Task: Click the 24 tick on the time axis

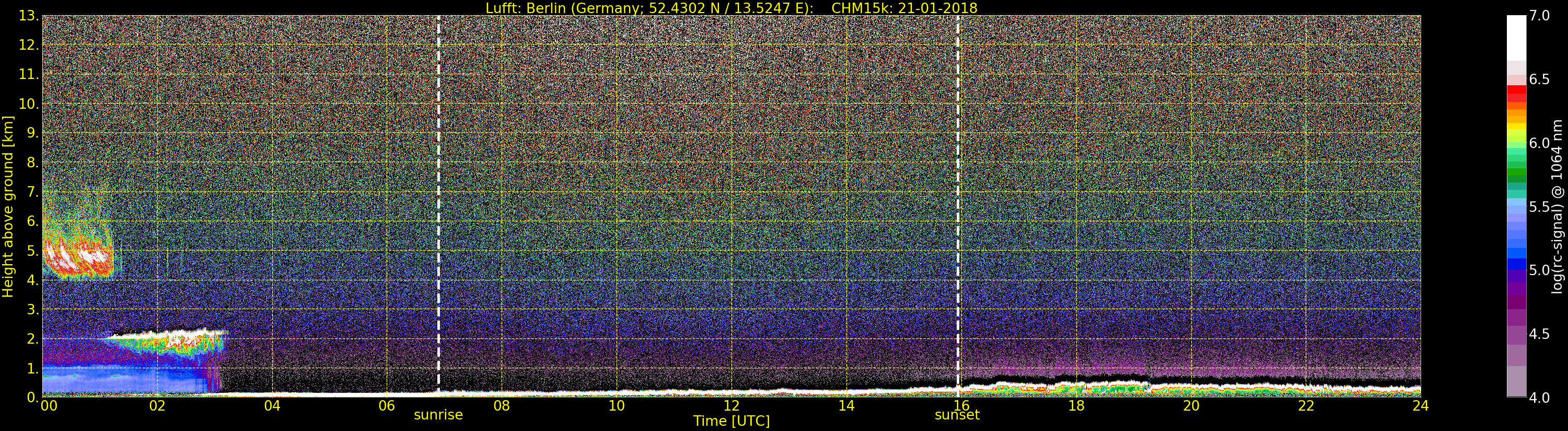Action: point(1420,406)
